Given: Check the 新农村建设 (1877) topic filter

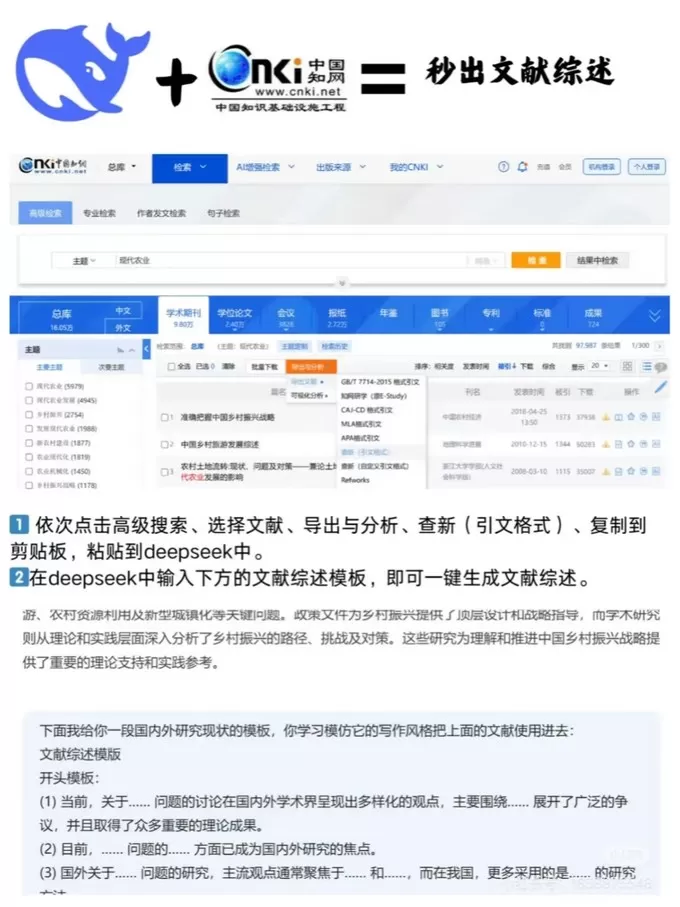Looking at the screenshot, I should [29, 443].
